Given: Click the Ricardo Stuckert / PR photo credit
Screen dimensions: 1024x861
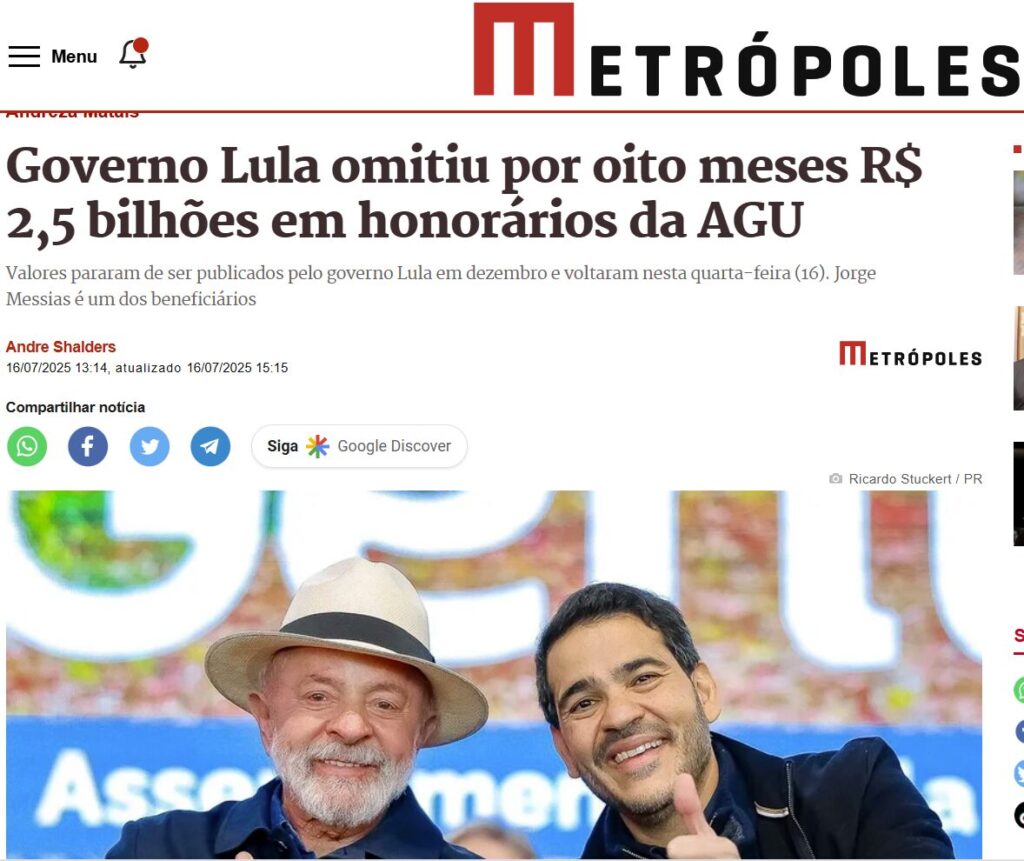Looking at the screenshot, I should coord(915,479).
